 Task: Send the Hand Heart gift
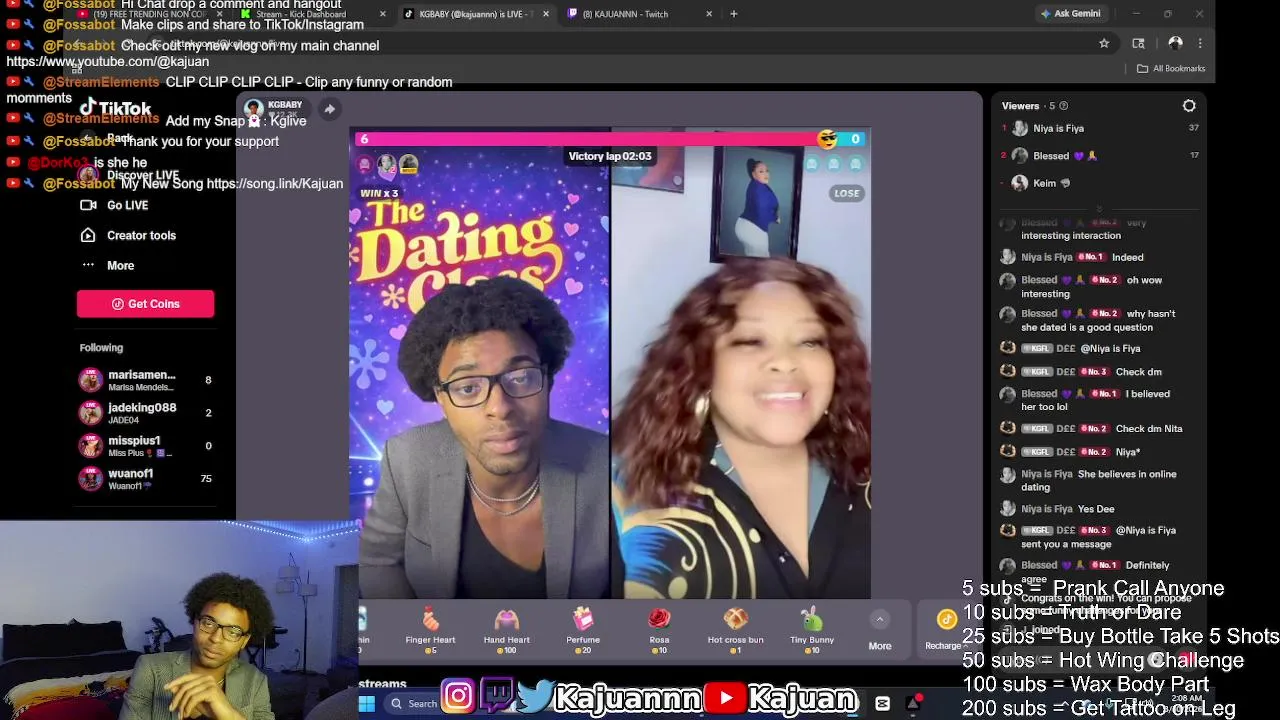(x=507, y=630)
